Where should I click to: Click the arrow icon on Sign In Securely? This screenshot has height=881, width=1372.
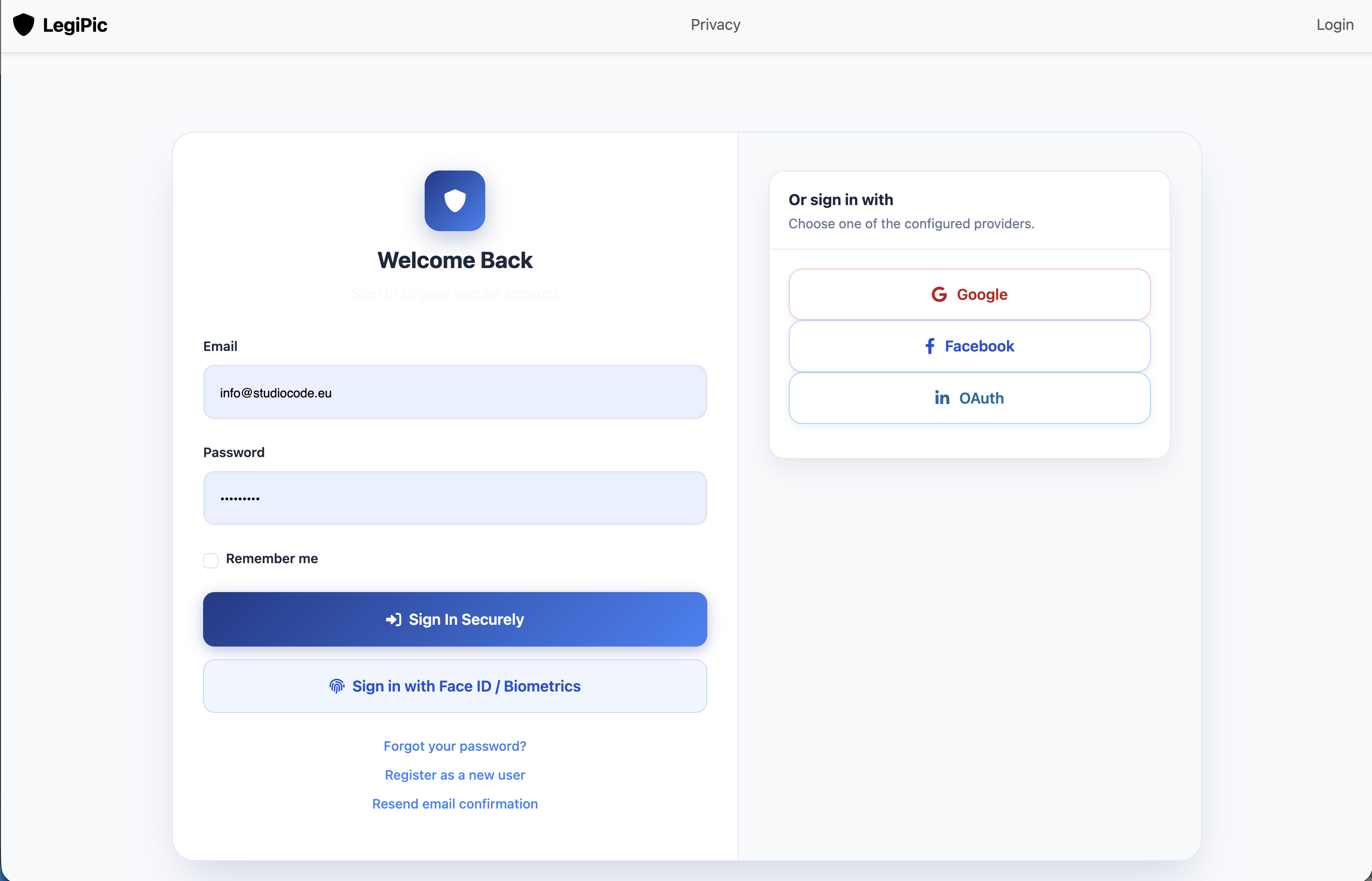[x=394, y=620]
